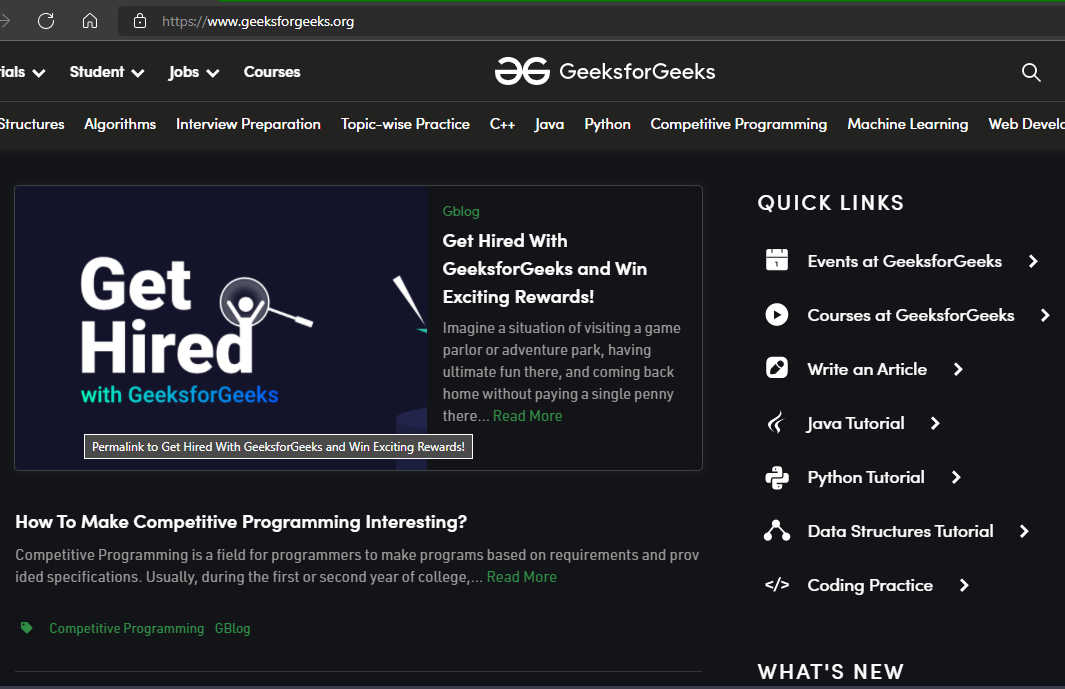
Task: Click the Student menu label
Action: pos(96,71)
